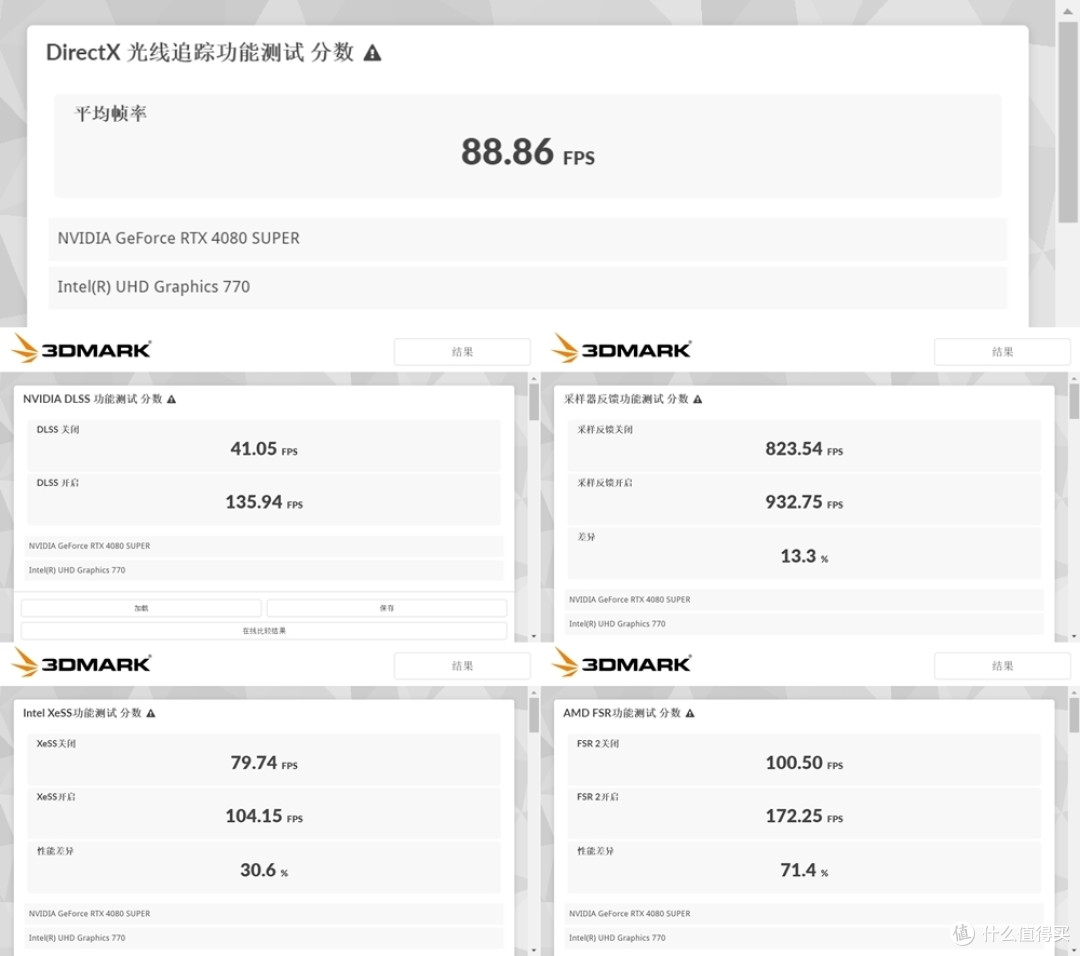
Task: Open the 结果 tab above the AMD FSR panel
Action: click(x=1002, y=666)
